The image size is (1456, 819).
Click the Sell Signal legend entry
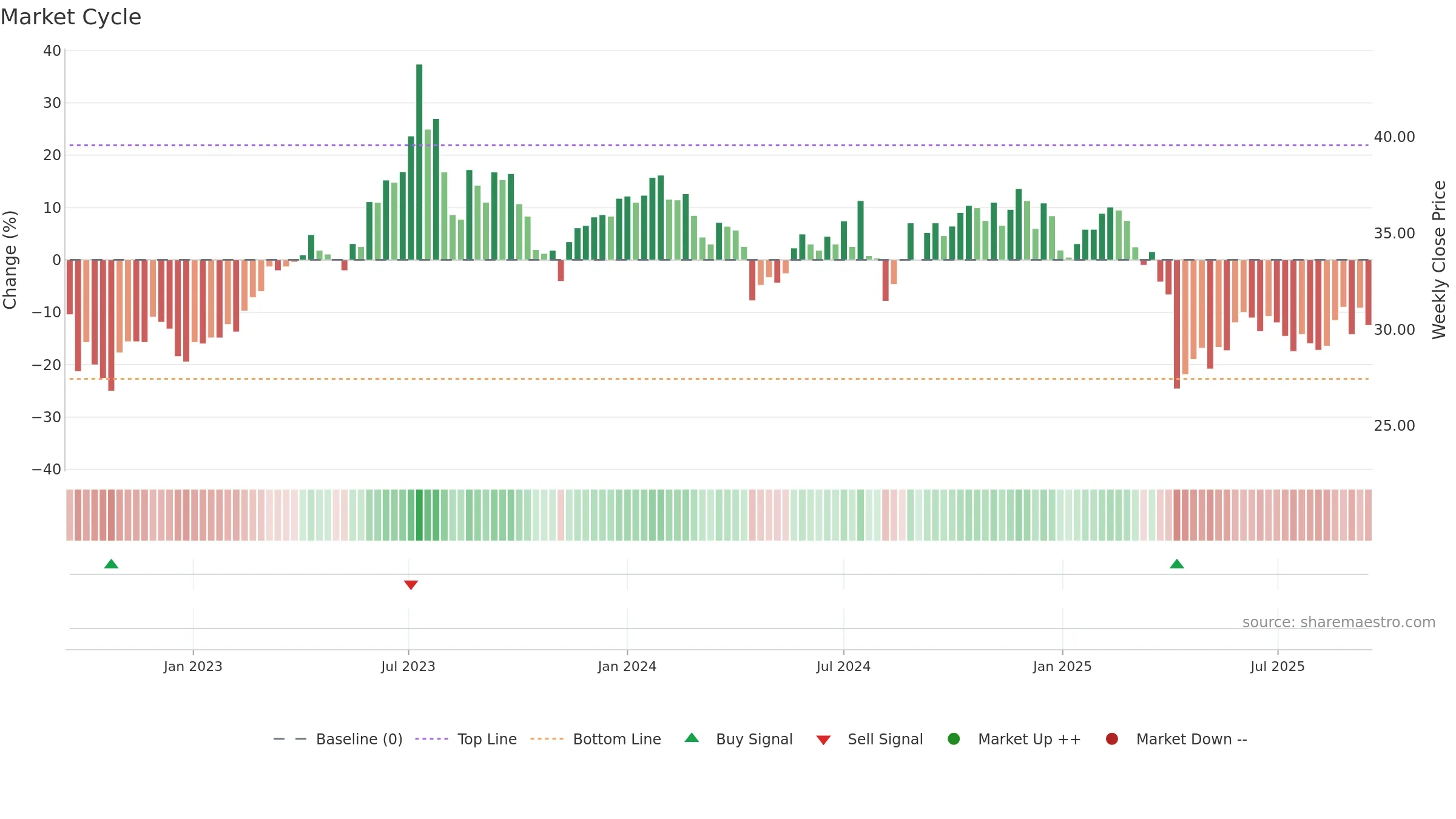tap(869, 739)
